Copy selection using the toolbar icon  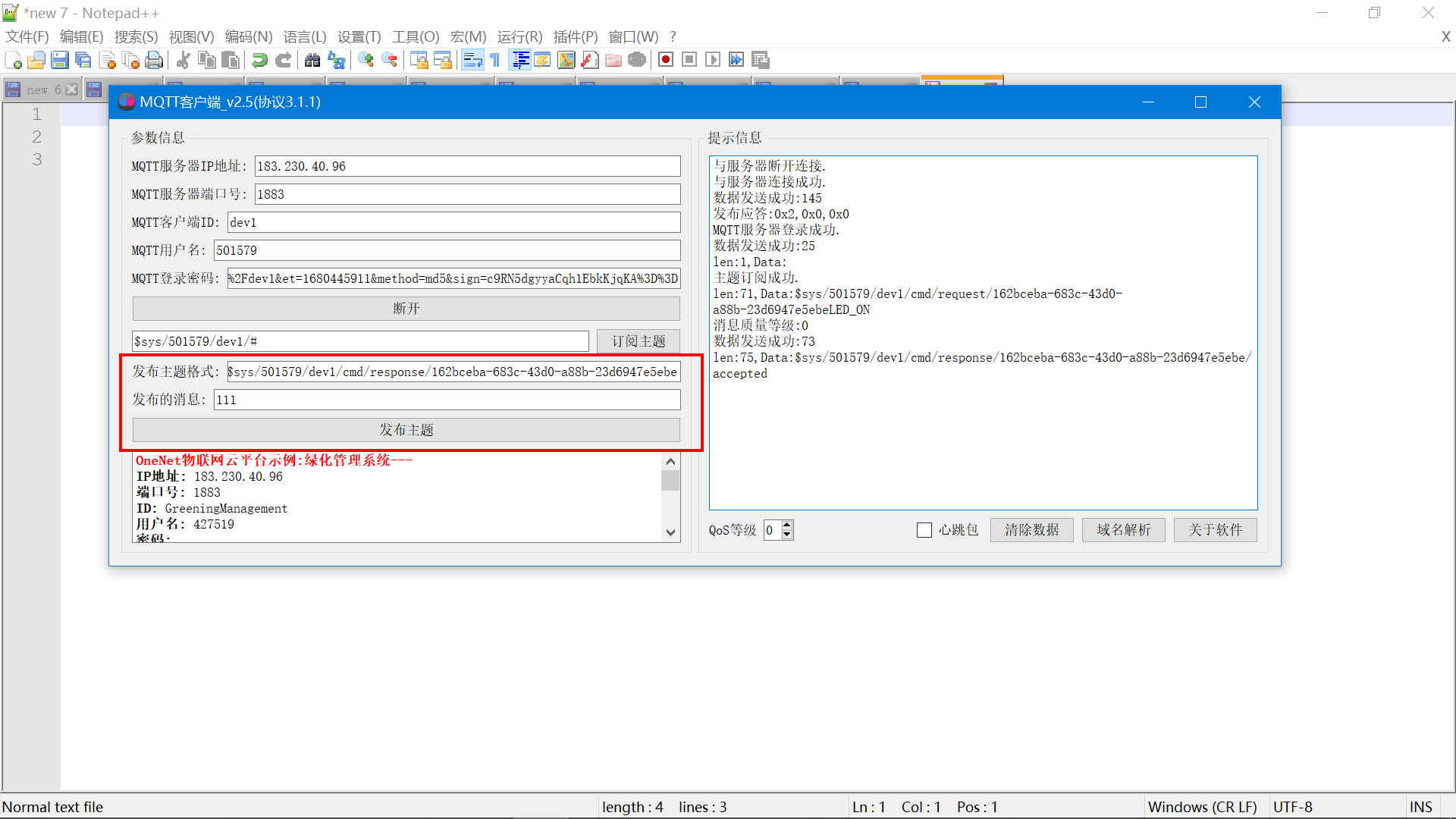206,60
